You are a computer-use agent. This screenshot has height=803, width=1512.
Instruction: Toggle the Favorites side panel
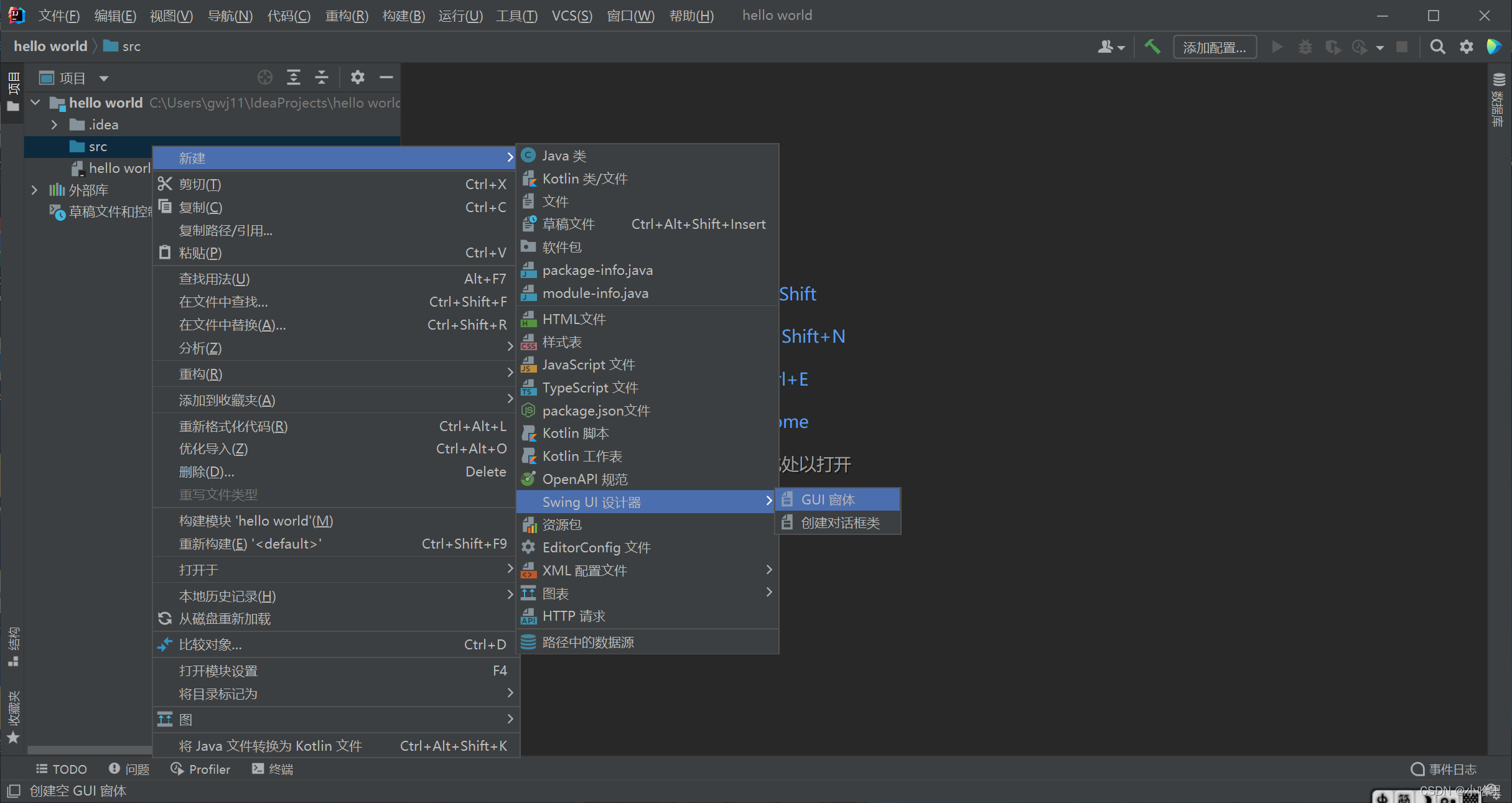[x=13, y=715]
